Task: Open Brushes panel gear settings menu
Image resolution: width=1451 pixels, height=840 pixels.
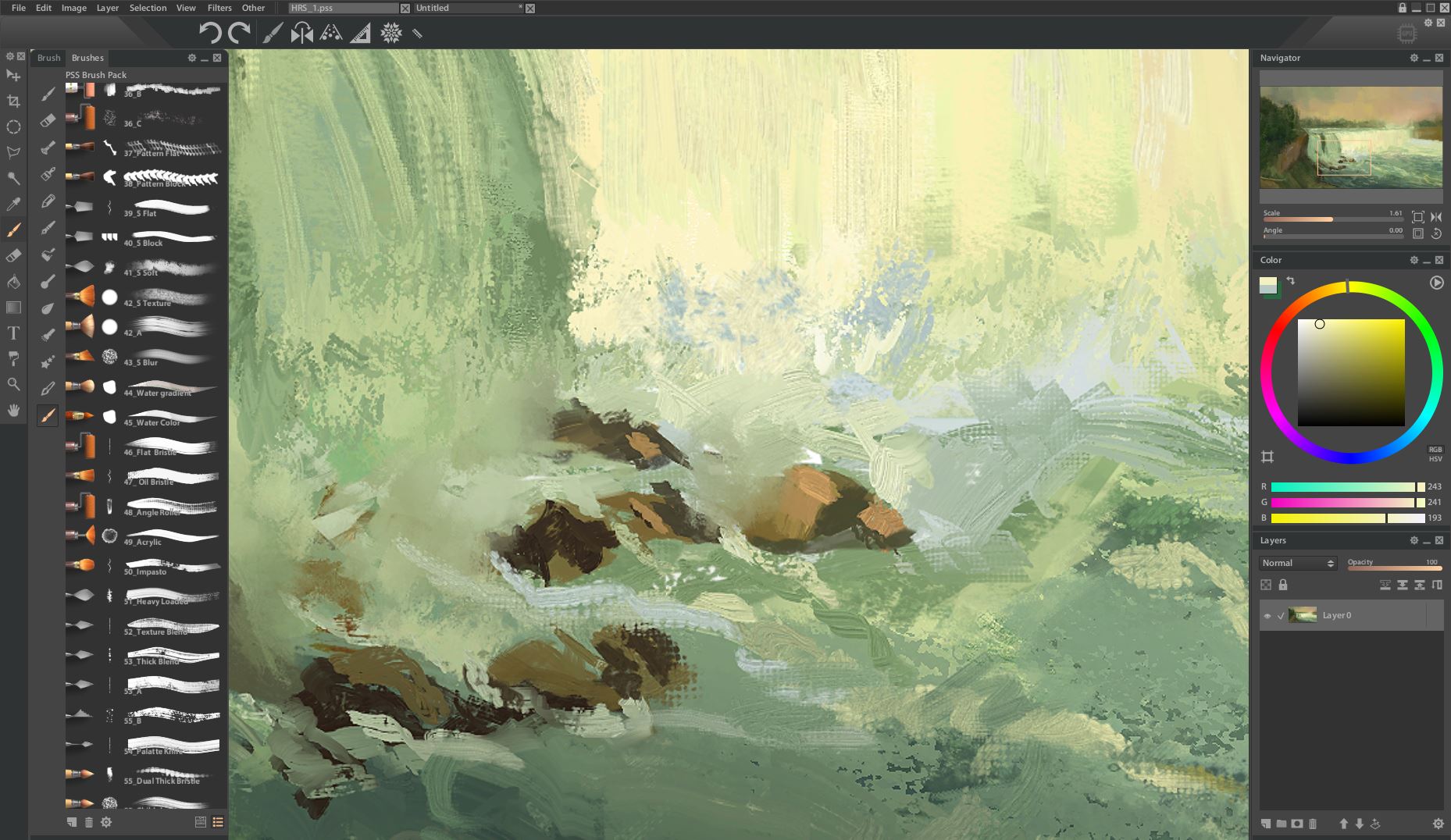Action: point(191,58)
